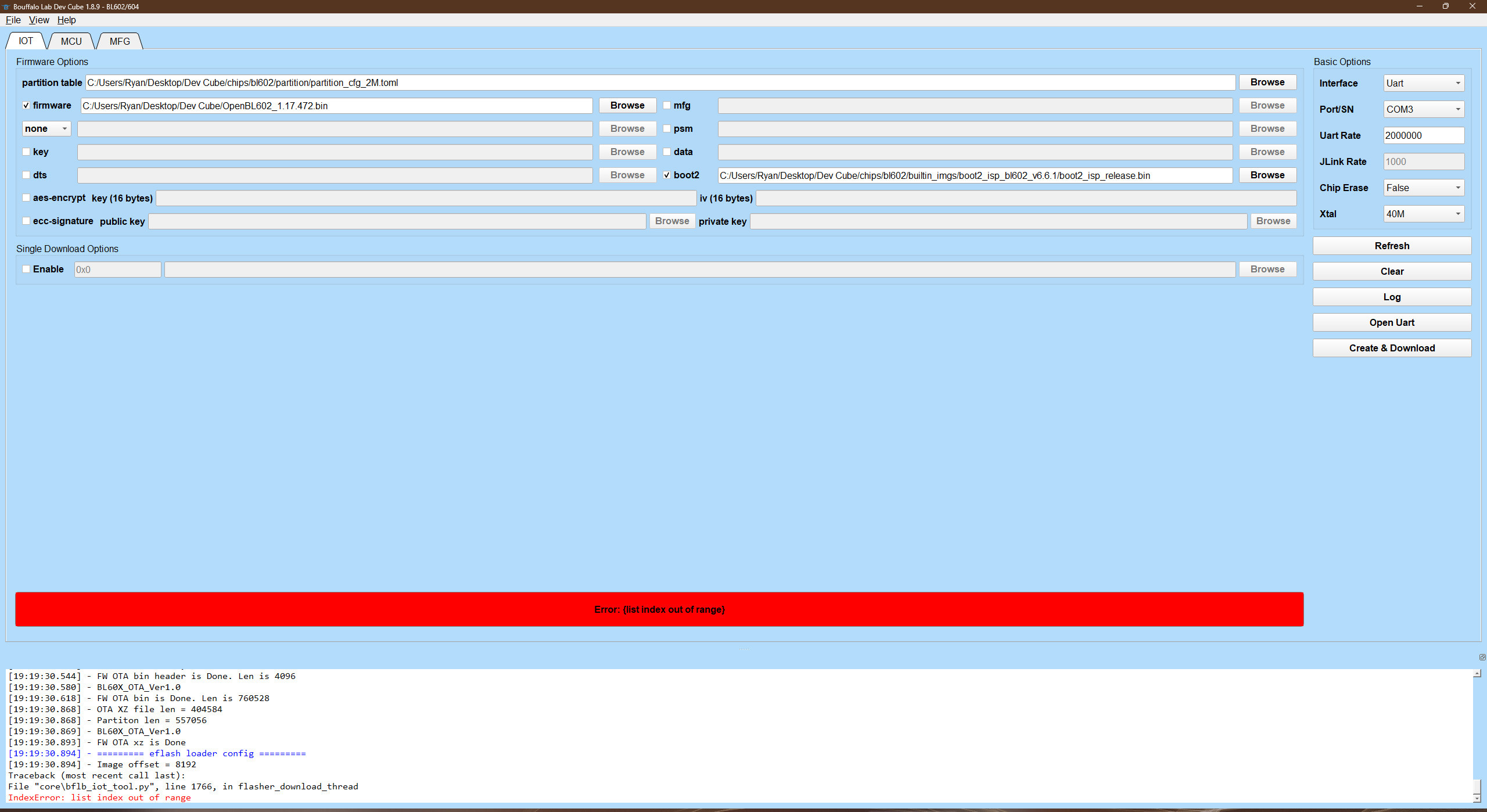Enable Single Download Options

pos(26,268)
